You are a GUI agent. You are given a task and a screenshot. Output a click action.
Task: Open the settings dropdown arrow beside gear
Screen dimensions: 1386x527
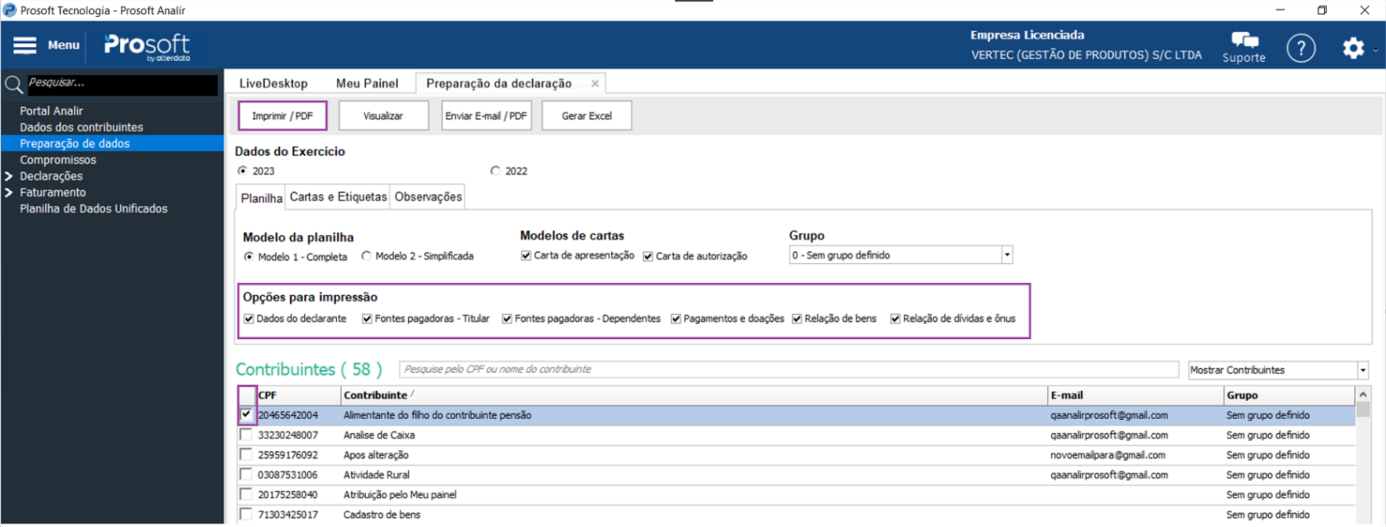pyautogui.click(x=1377, y=48)
